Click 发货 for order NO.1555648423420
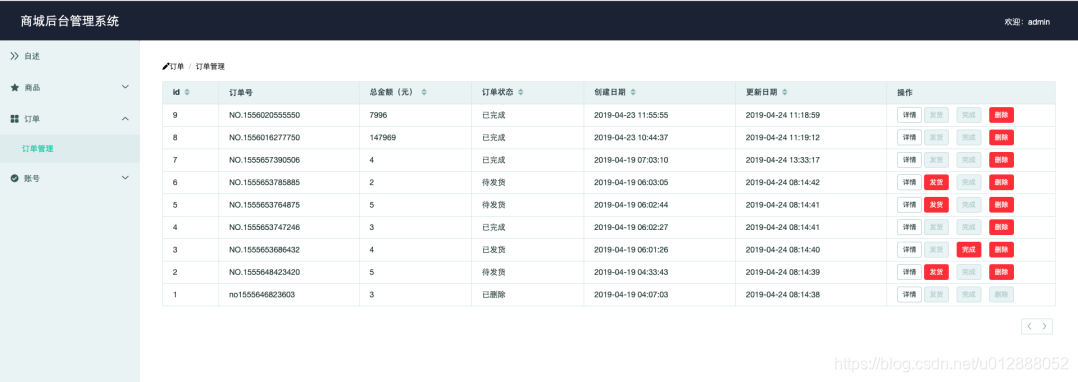 936,272
